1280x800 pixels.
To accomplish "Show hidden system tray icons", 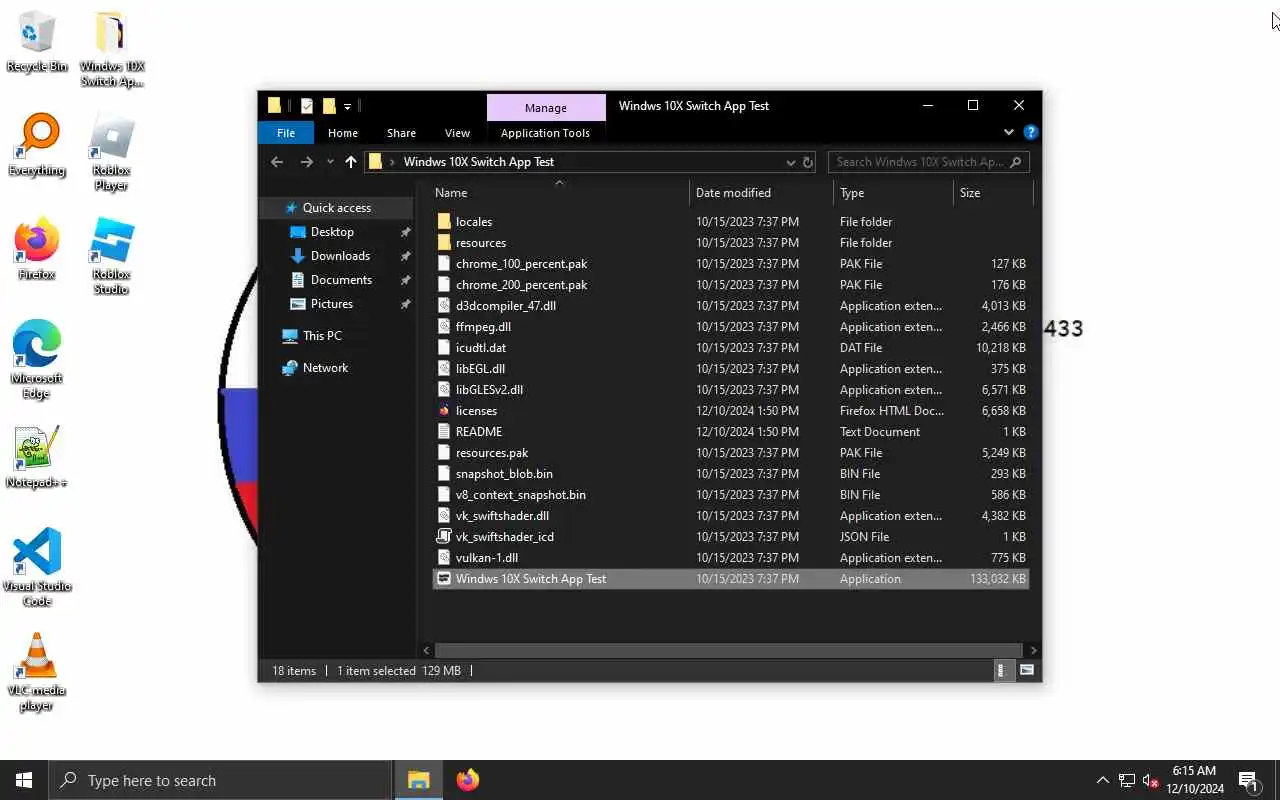I will coord(1103,781).
